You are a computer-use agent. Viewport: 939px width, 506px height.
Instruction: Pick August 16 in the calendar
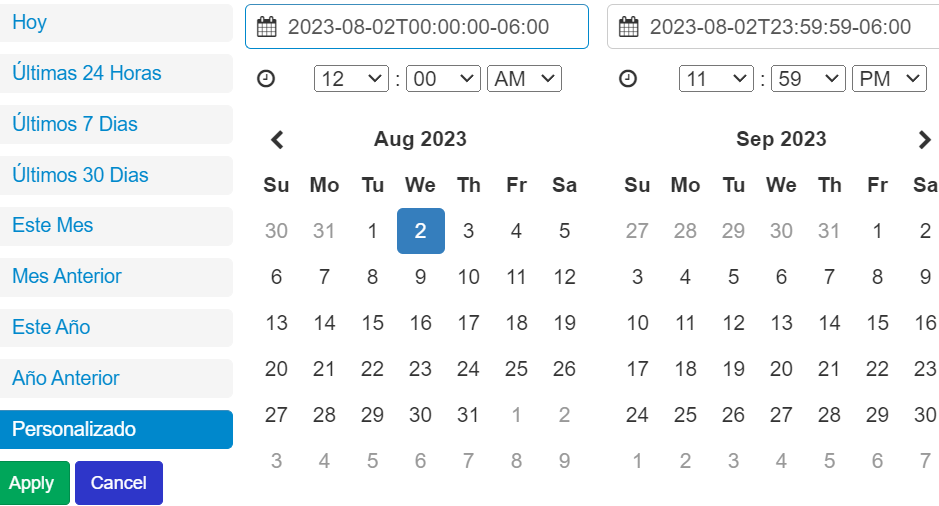pyautogui.click(x=420, y=323)
